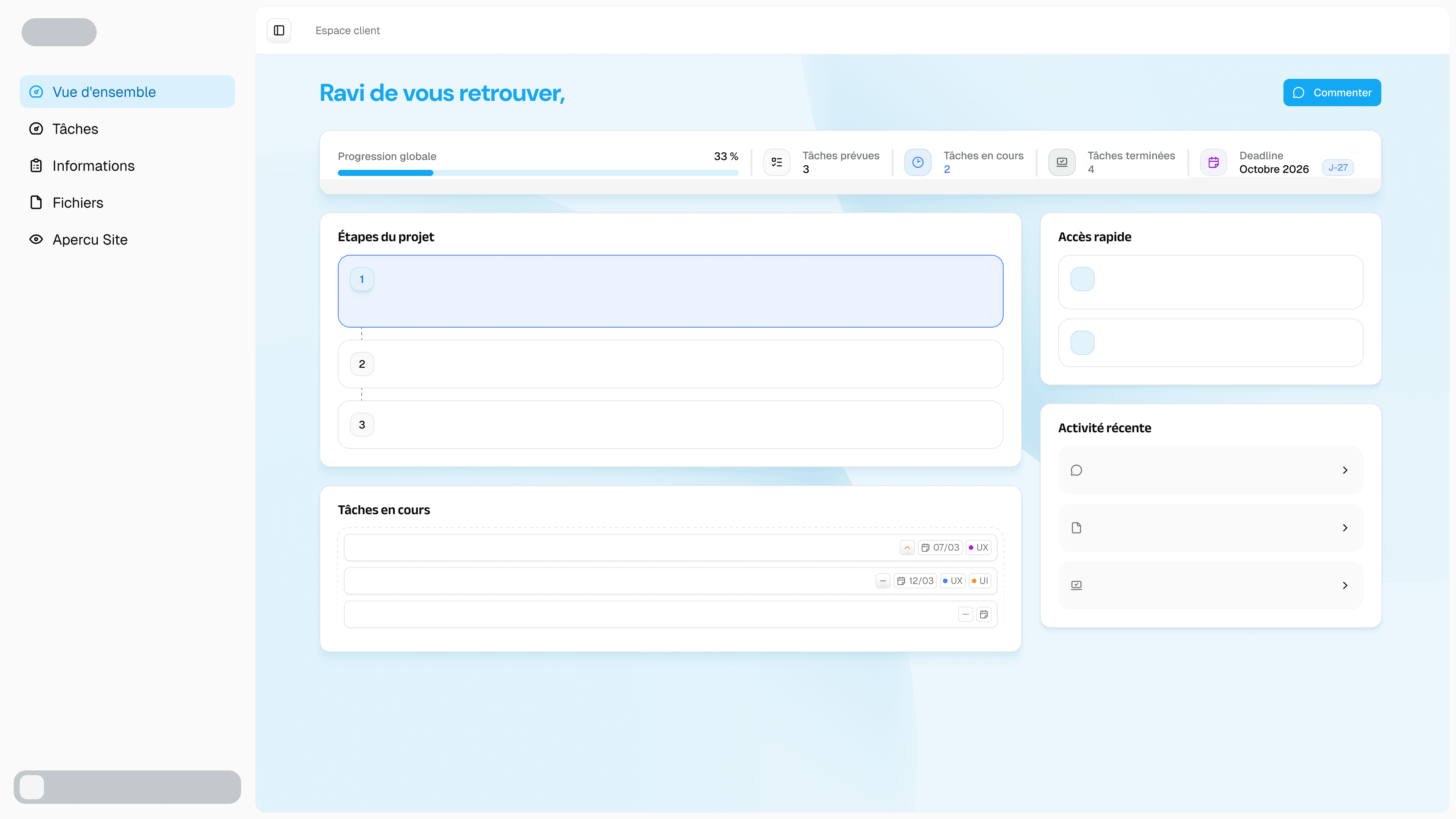Click the orange UI tag
Screen dimensions: 1456x819
(x=980, y=581)
